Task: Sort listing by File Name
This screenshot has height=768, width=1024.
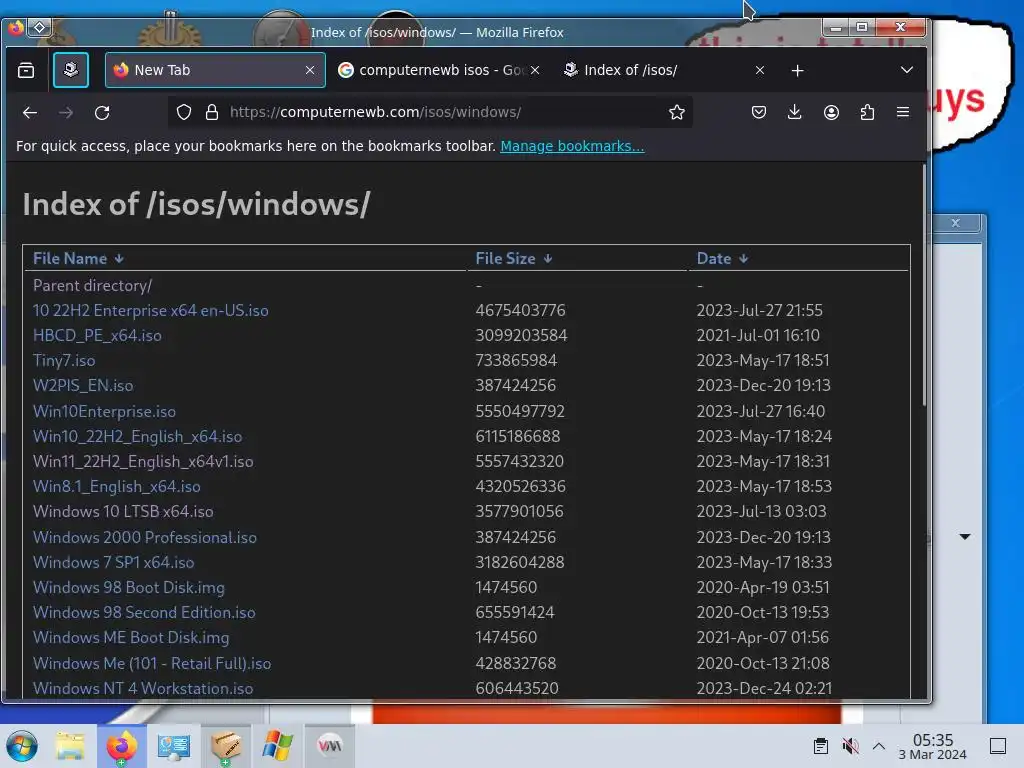Action: 78,259
